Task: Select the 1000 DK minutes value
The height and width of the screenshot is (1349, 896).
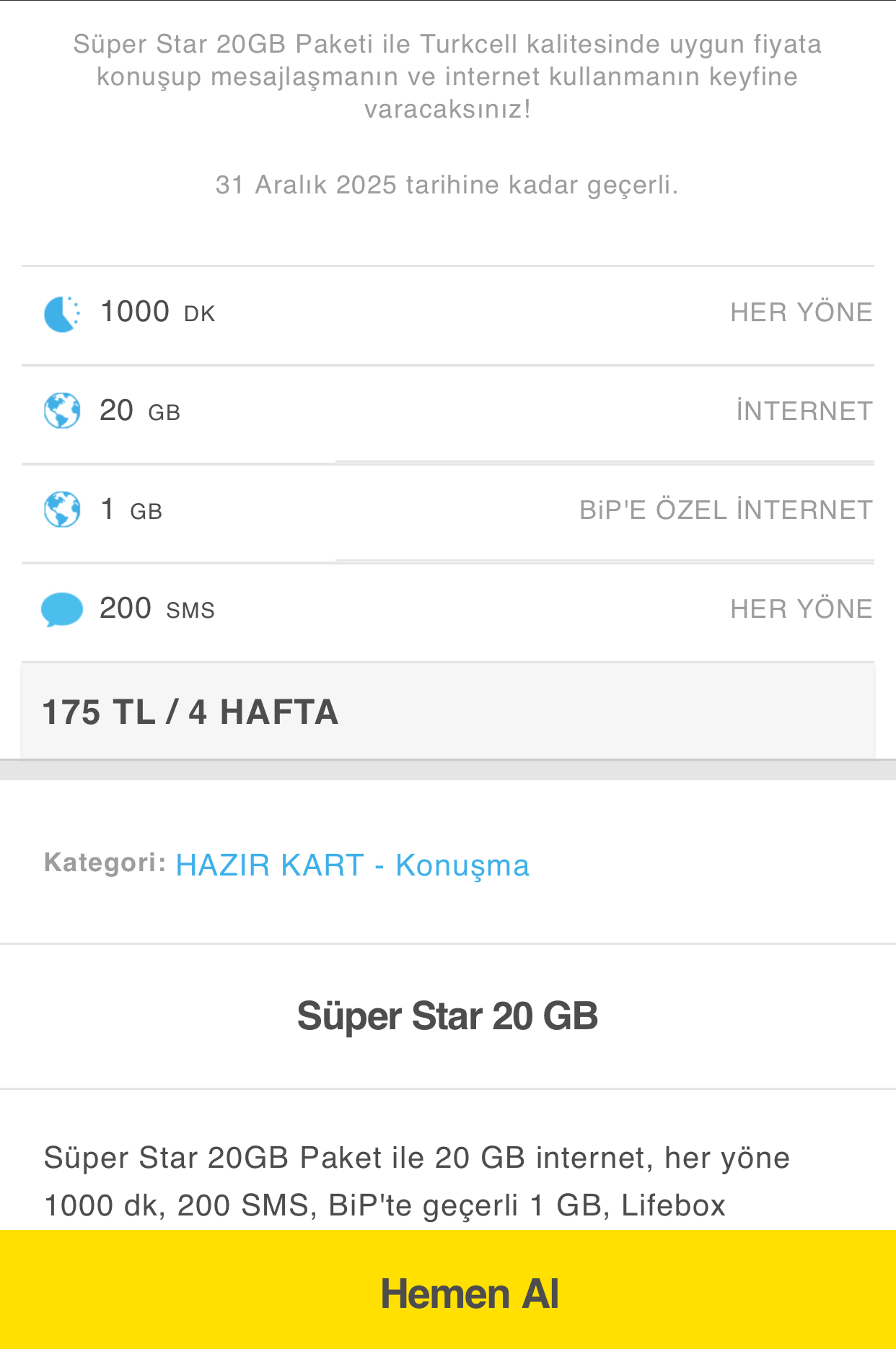Action: point(157,313)
